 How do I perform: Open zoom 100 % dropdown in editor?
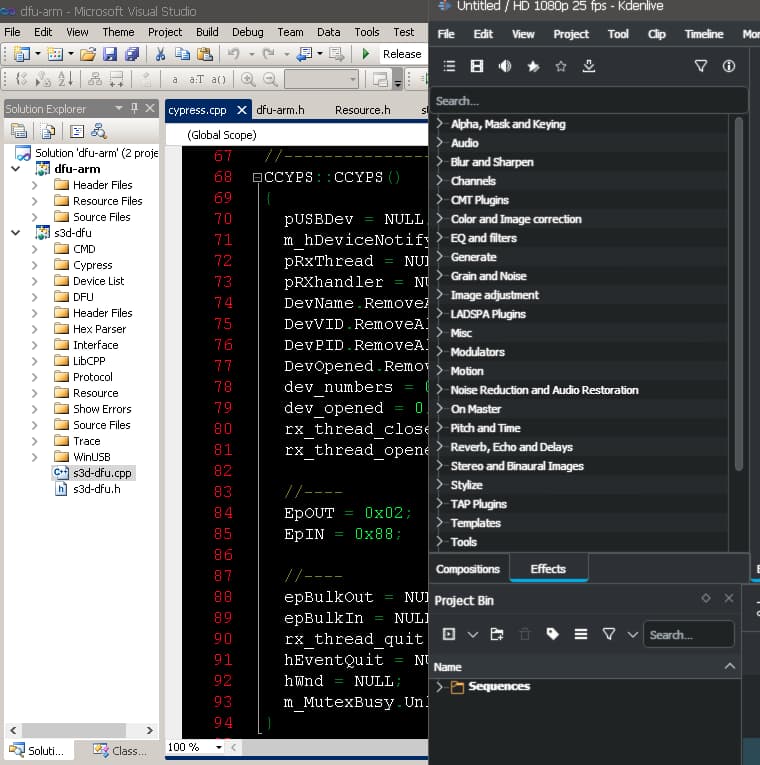click(x=219, y=747)
